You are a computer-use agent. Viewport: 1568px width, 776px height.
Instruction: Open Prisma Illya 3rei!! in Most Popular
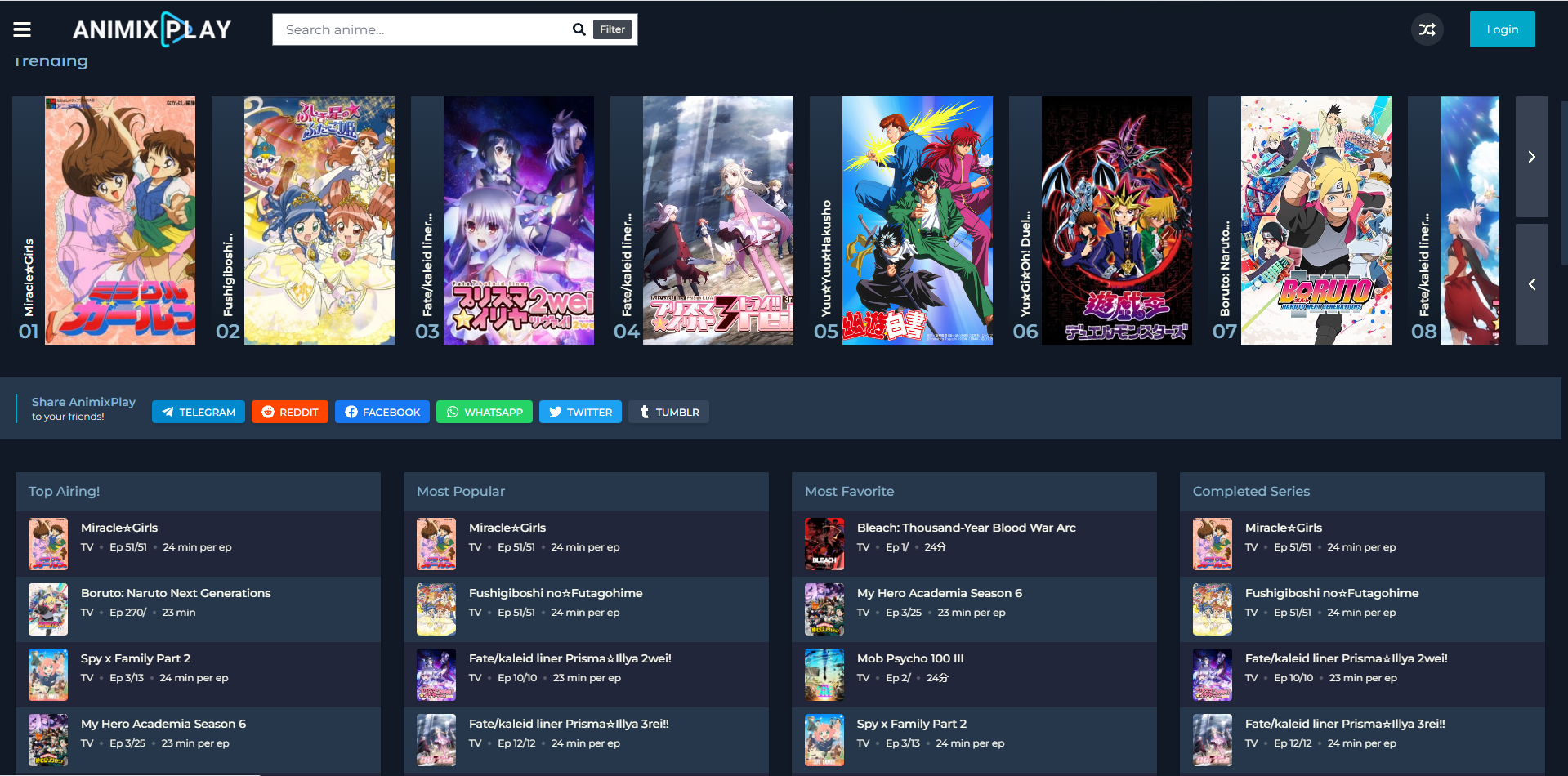point(569,724)
